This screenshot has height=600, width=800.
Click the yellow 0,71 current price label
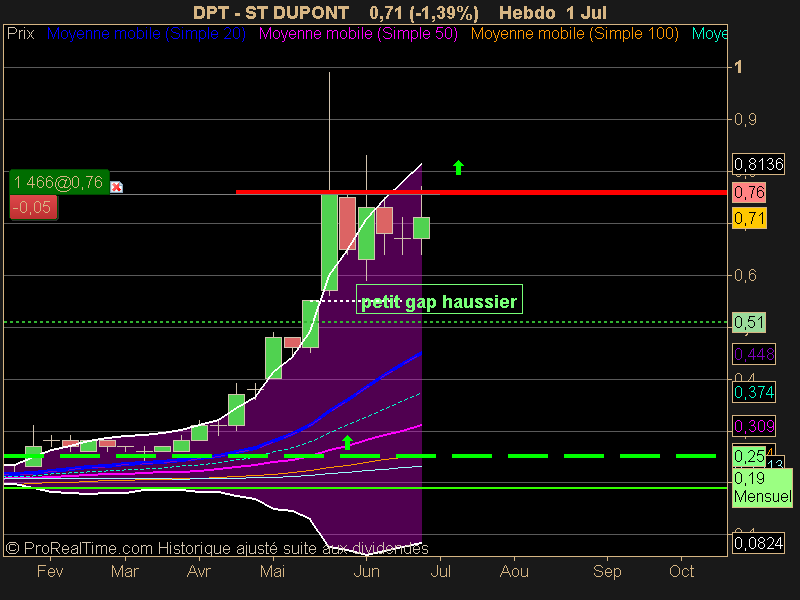[x=749, y=218]
